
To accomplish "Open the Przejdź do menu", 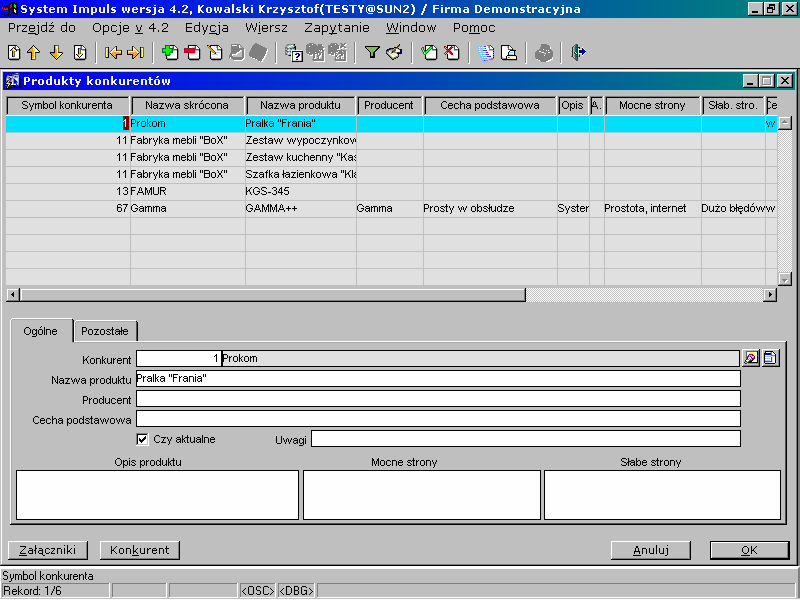I will [42, 28].
